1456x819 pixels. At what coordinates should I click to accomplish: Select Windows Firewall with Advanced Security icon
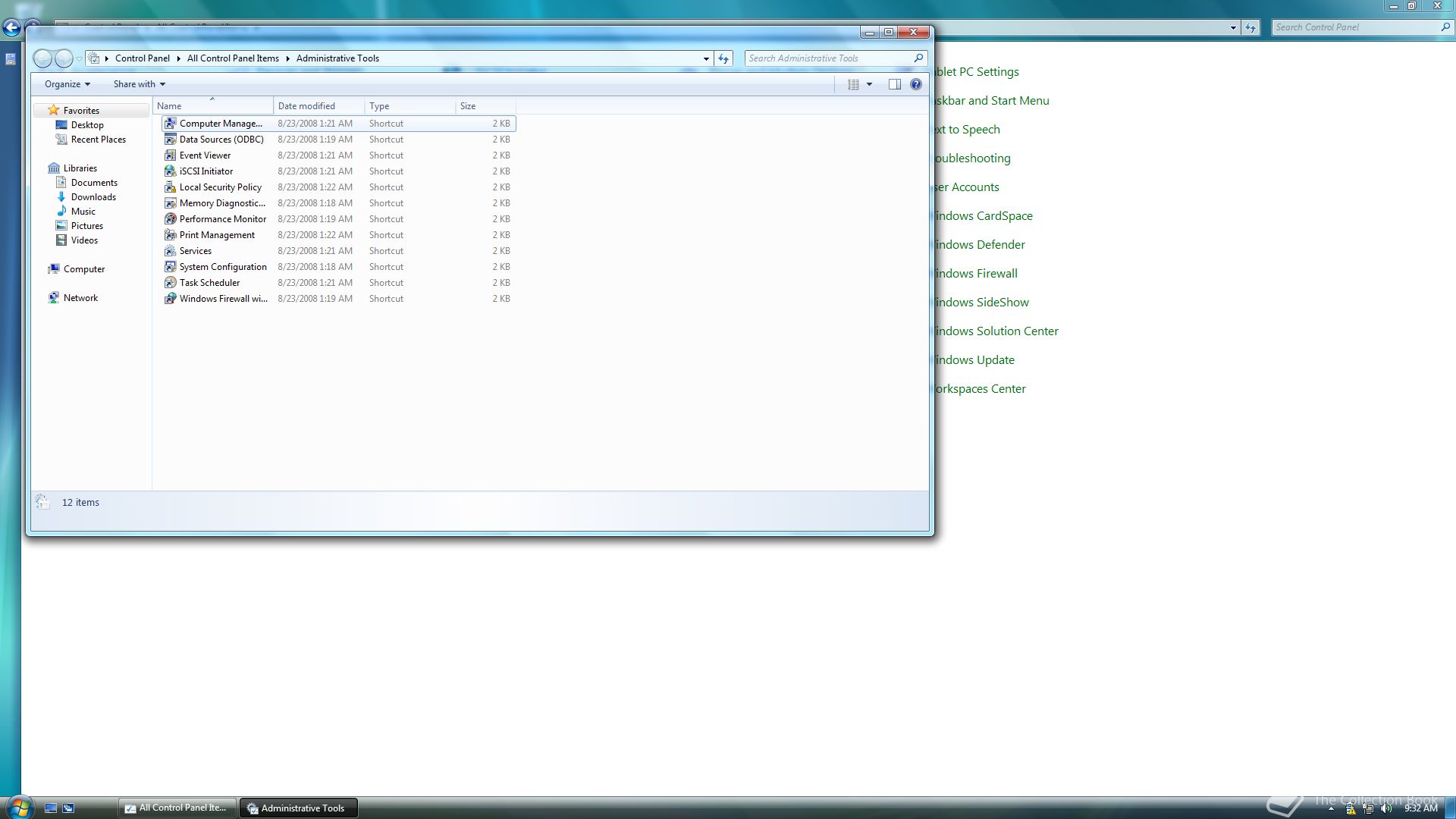click(171, 299)
